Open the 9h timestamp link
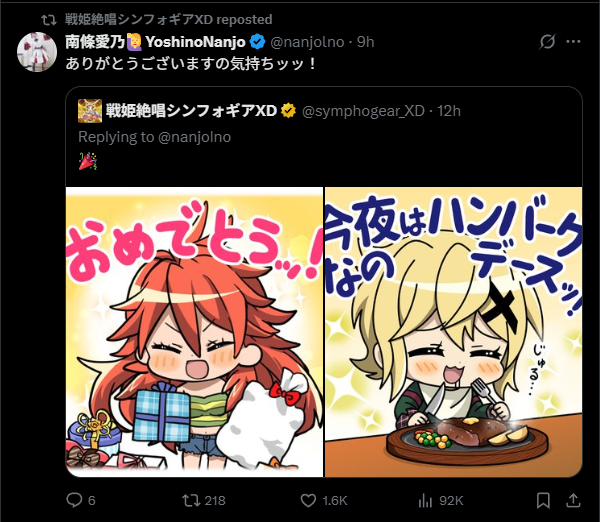Viewport: 600px width, 522px height. pyautogui.click(x=365, y=42)
